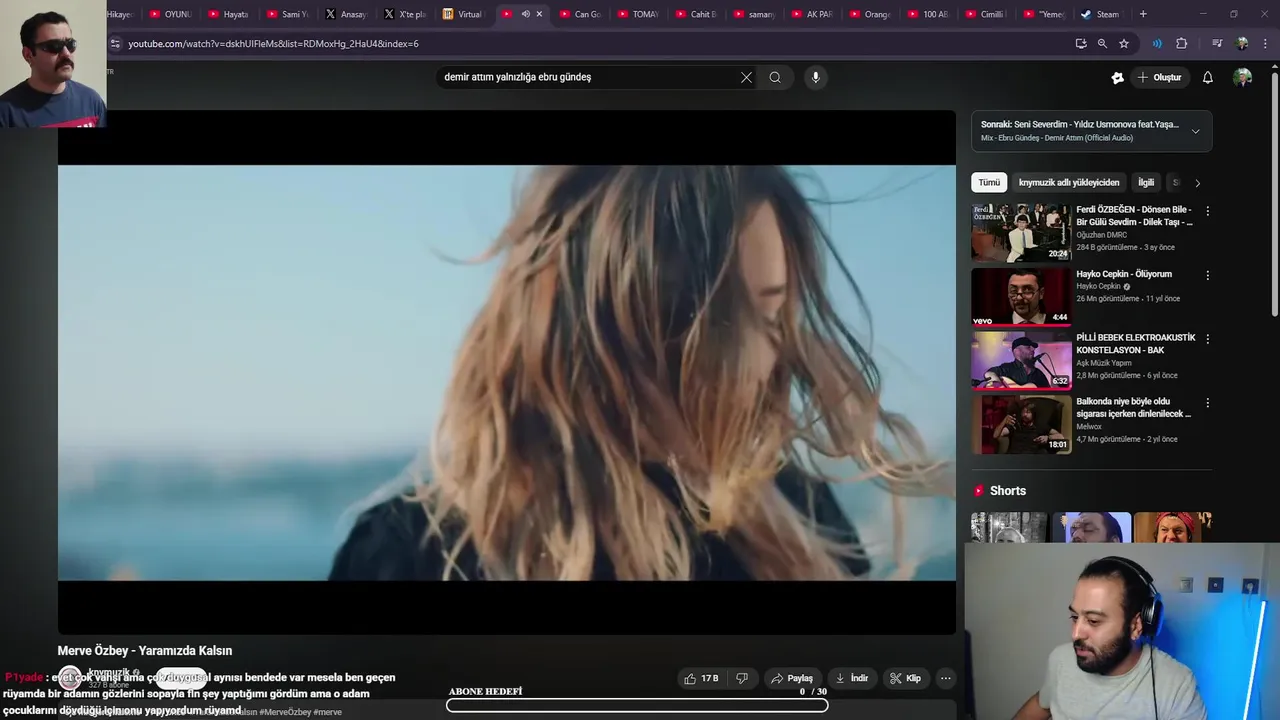Open the Chrome three-dot menu
The height and width of the screenshot is (720, 1280).
click(1266, 43)
